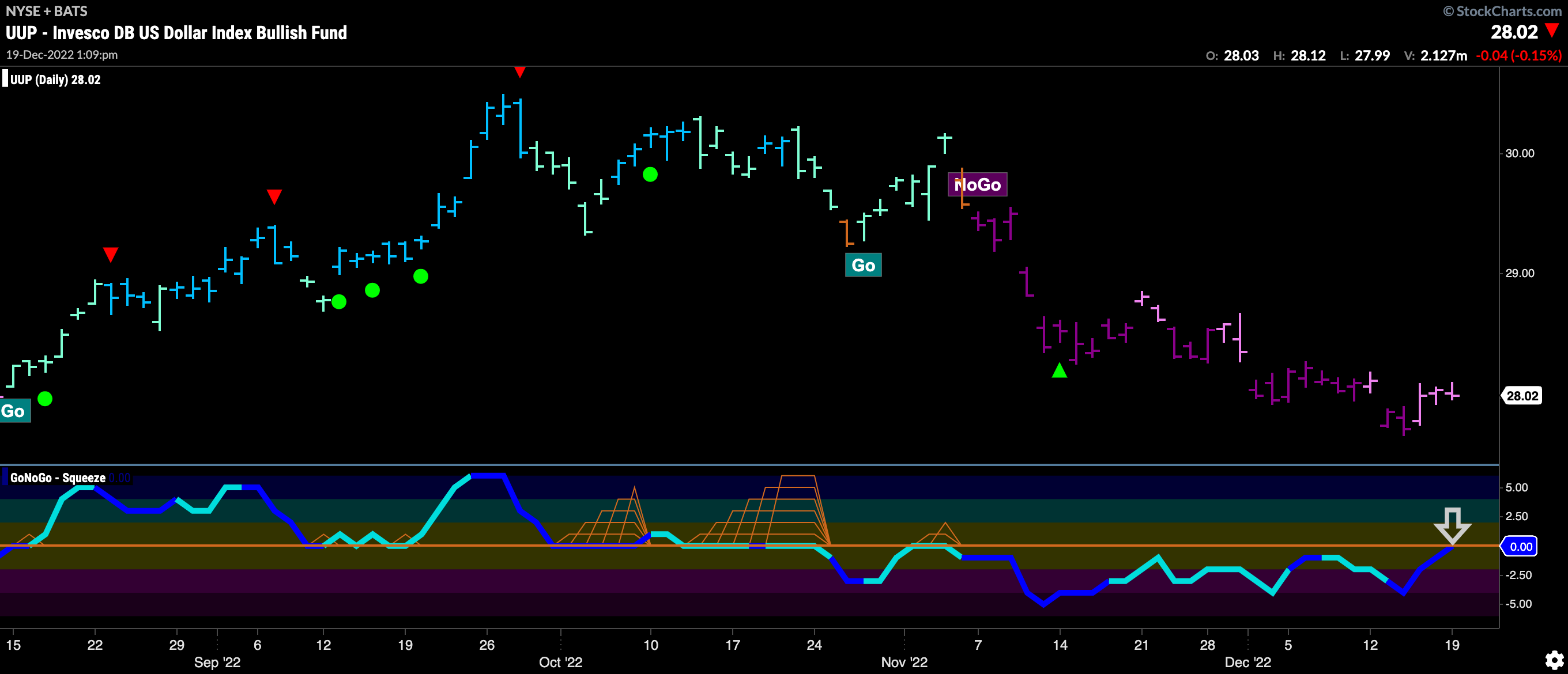Click the red triangle marker above the late-September peak
The height and width of the screenshot is (674, 1568).
519,72
